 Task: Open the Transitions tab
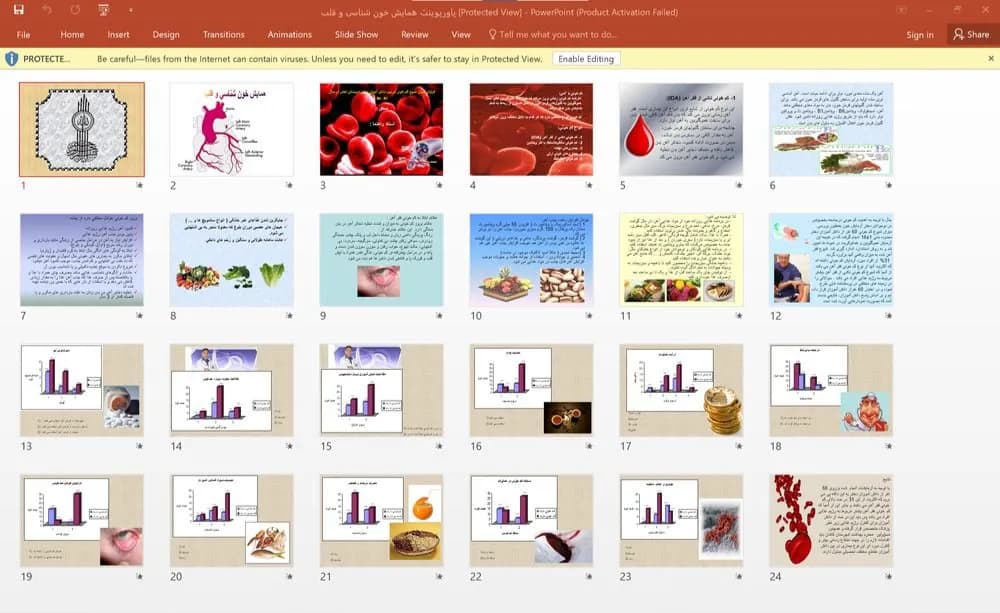pos(223,34)
